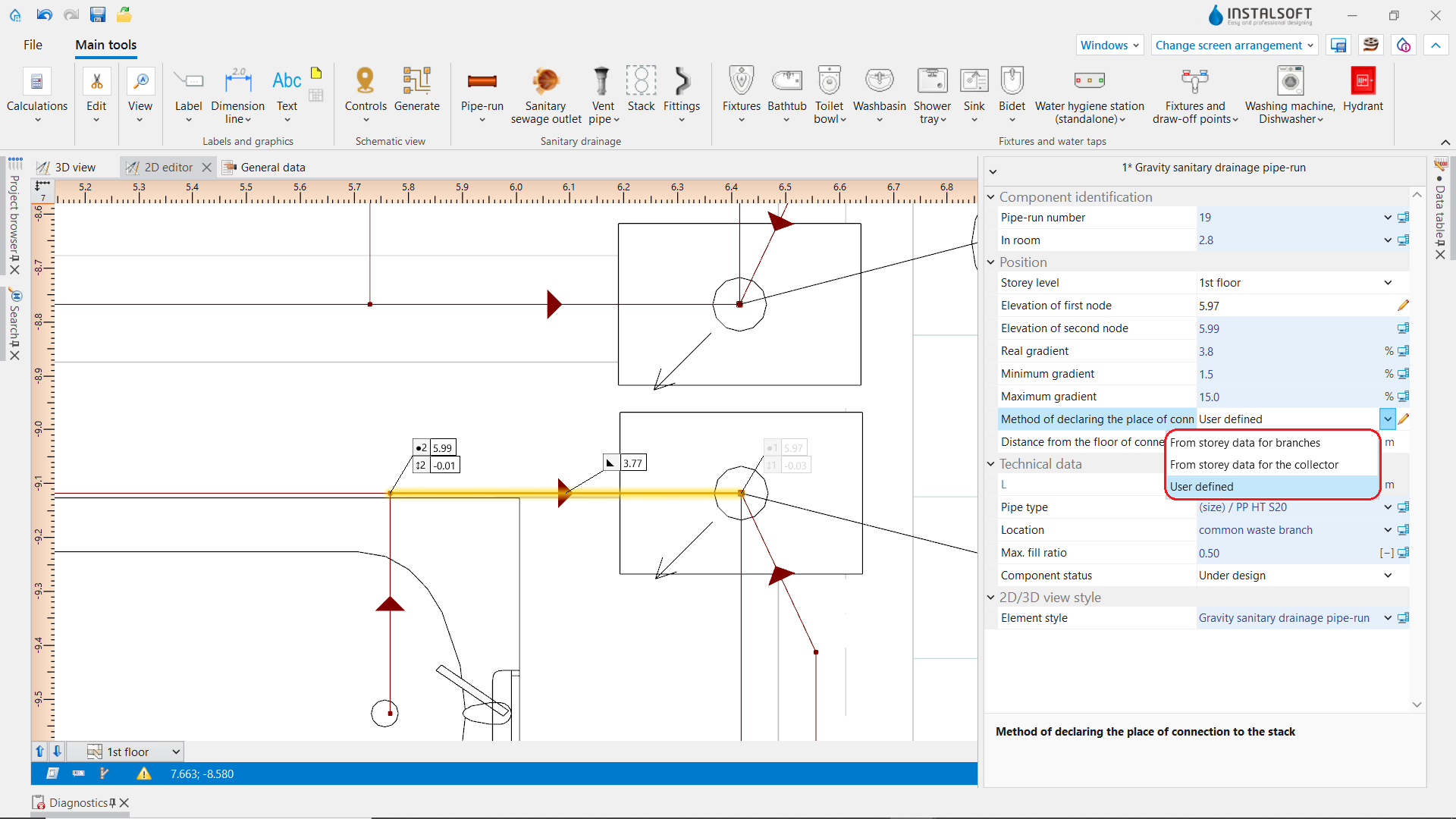The image size is (1456, 819).
Task: Toggle the move up storey arrow
Action: 39,752
